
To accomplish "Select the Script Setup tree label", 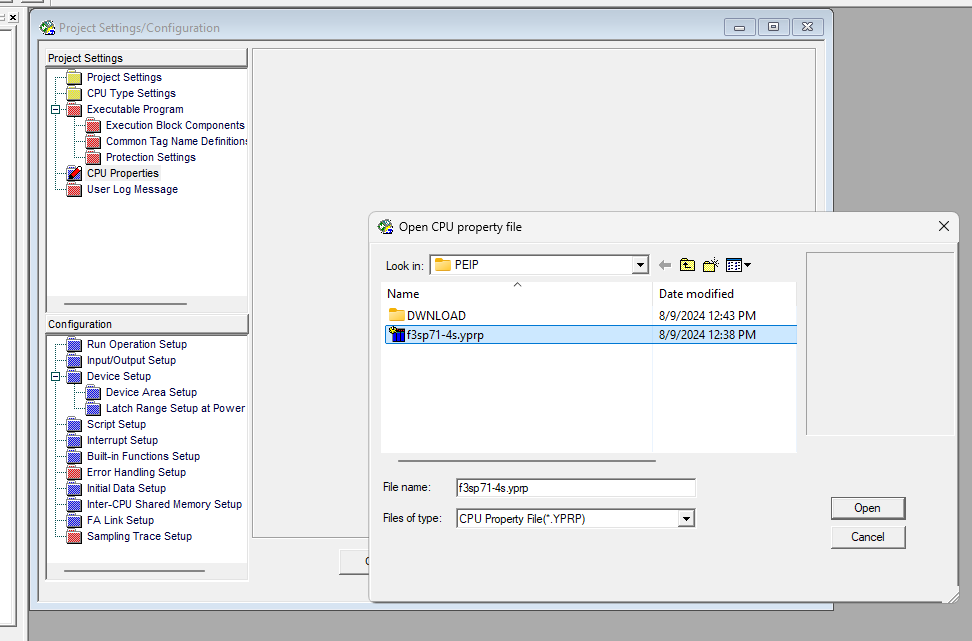I will [x=117, y=425].
